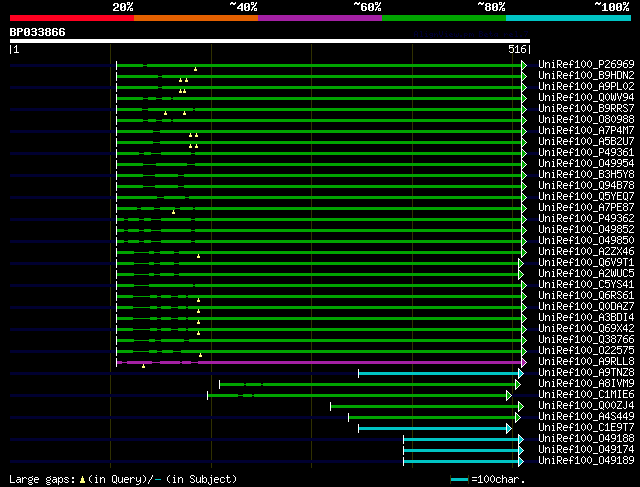This screenshot has height=487, width=640.
Task: Click the yellow gap marker on the P26969 row
Action: coord(195,69)
